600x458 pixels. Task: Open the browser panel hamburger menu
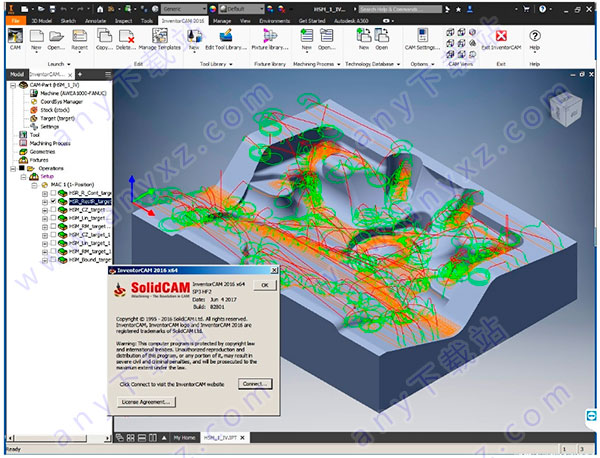108,74
